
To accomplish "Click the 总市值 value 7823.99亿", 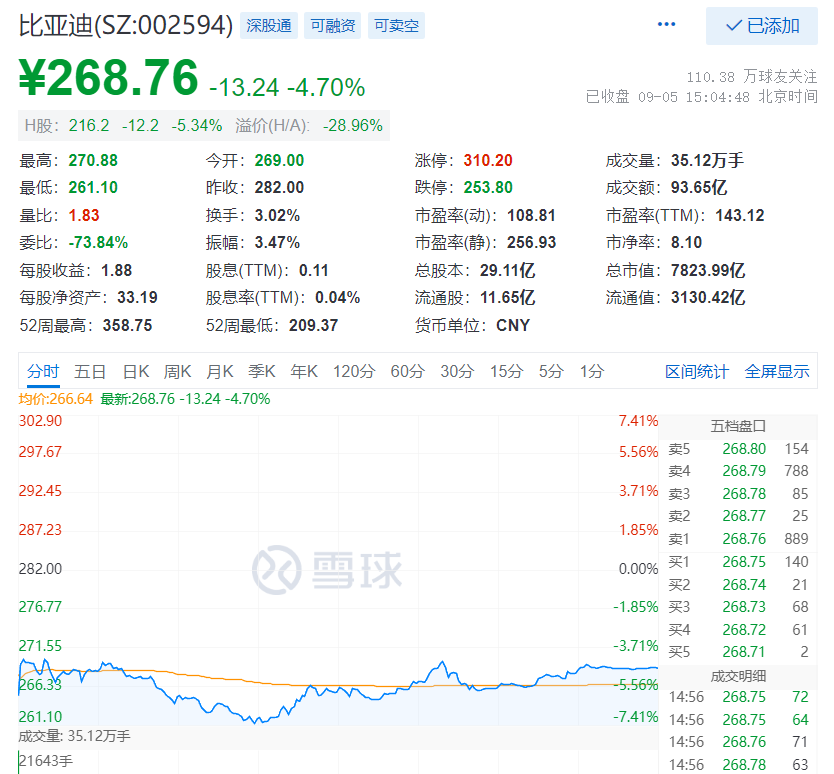I will pos(708,270).
